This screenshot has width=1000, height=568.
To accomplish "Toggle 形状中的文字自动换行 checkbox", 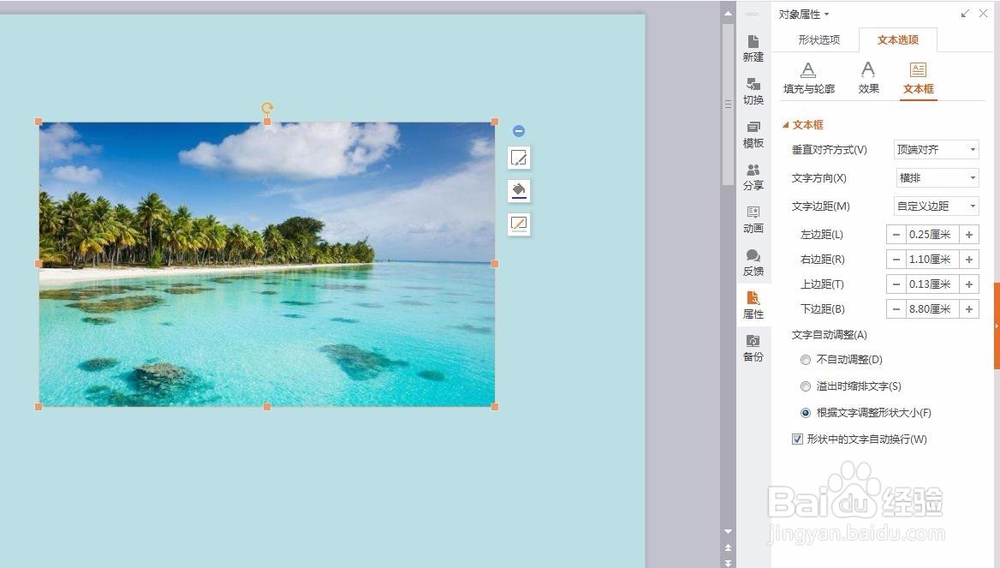I will click(797, 439).
